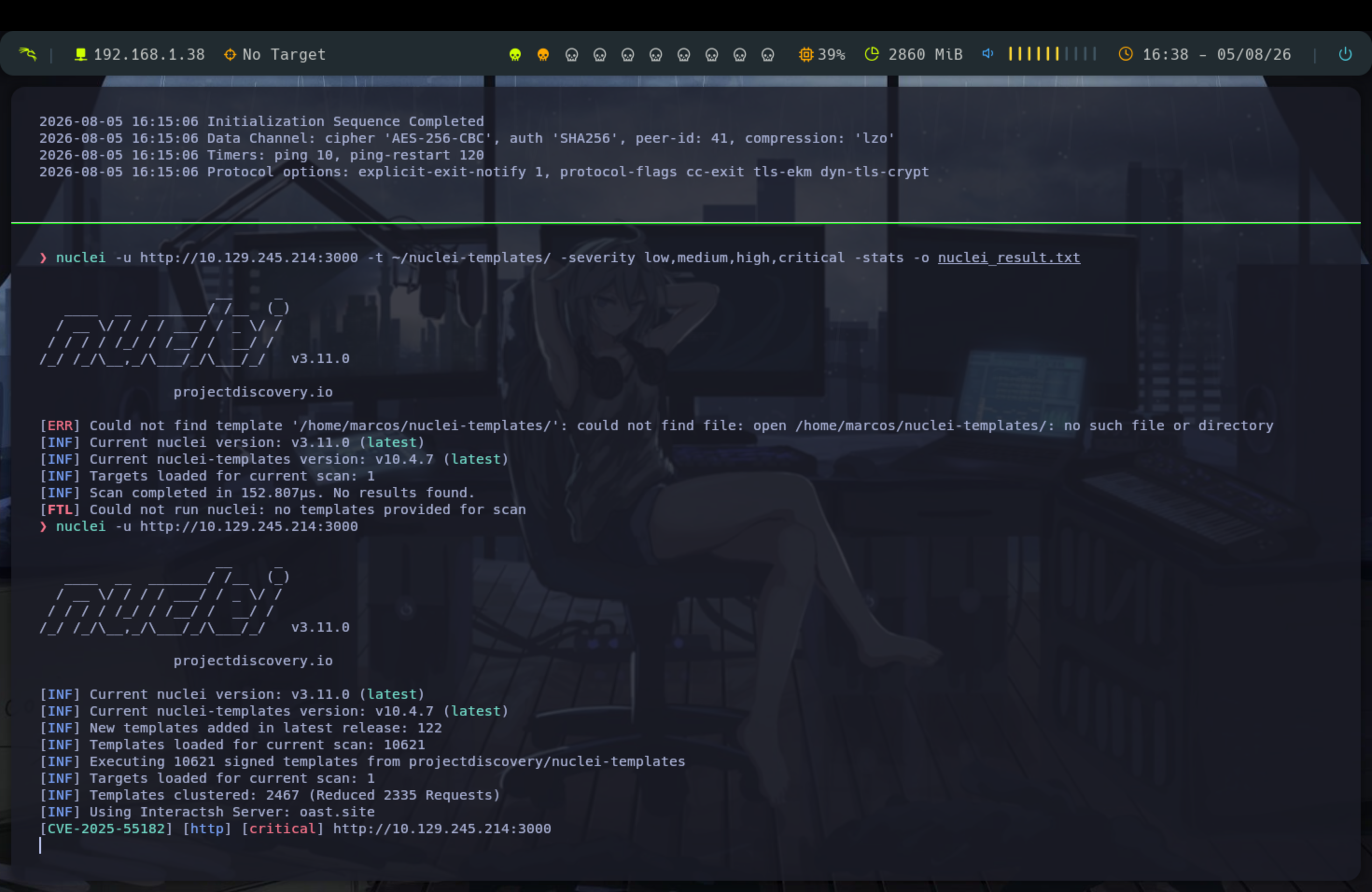Click the terminal cursor on the empty last line

(x=40, y=846)
